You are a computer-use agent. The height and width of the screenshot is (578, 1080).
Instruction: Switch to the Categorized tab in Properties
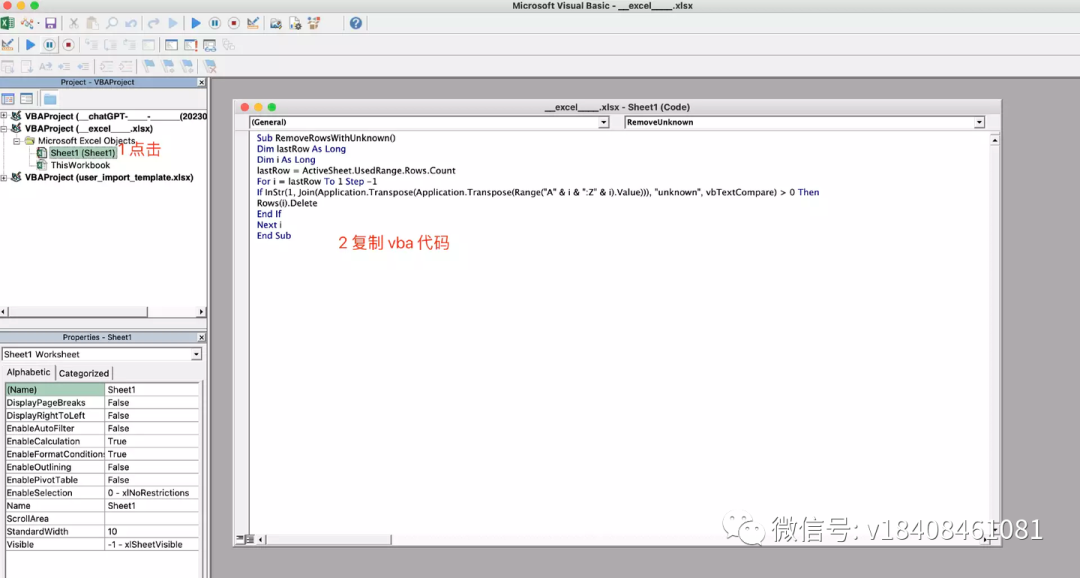click(x=83, y=372)
